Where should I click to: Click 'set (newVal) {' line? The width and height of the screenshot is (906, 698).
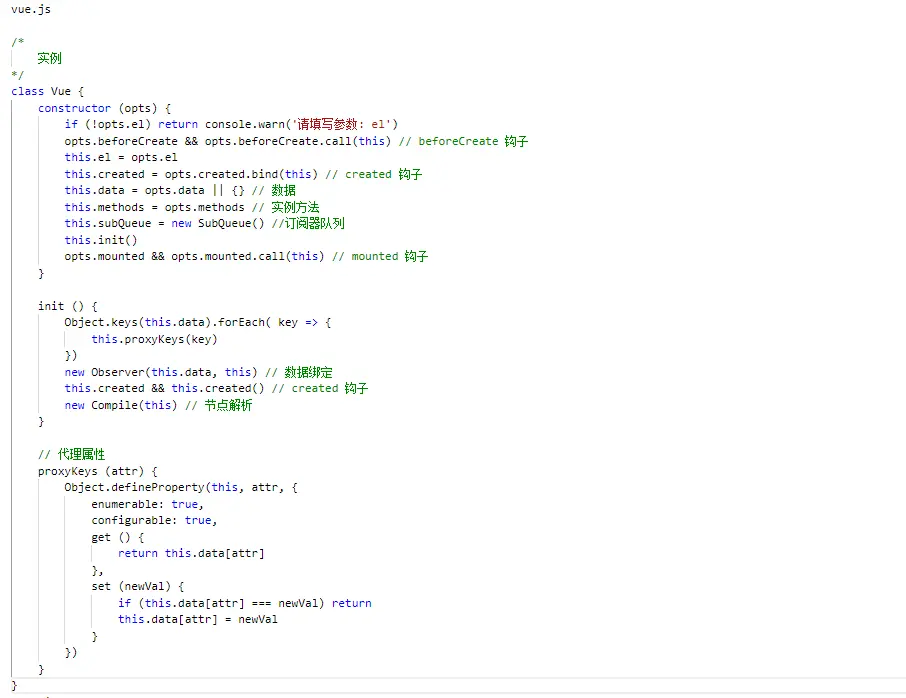click(x=138, y=586)
